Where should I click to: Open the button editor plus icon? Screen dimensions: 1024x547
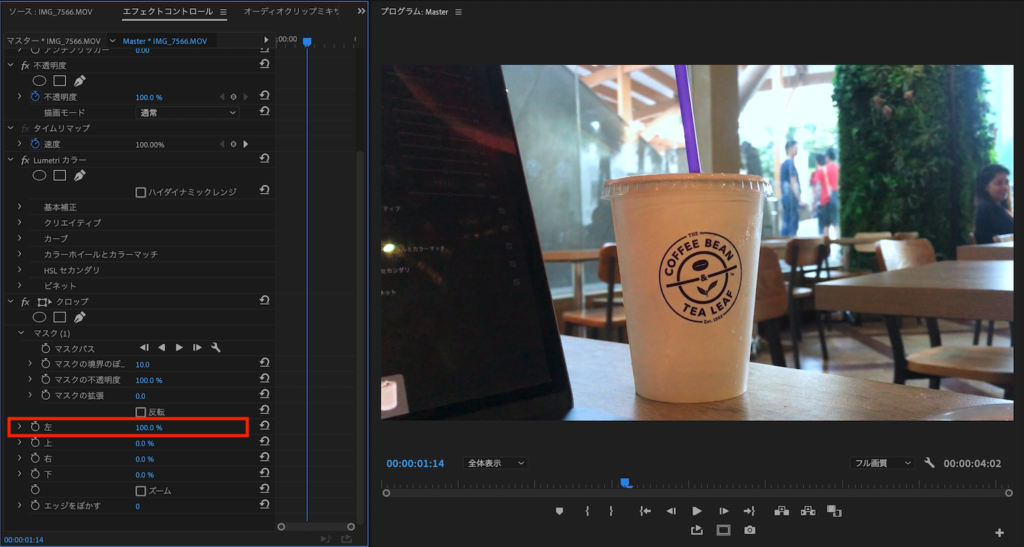click(999, 532)
